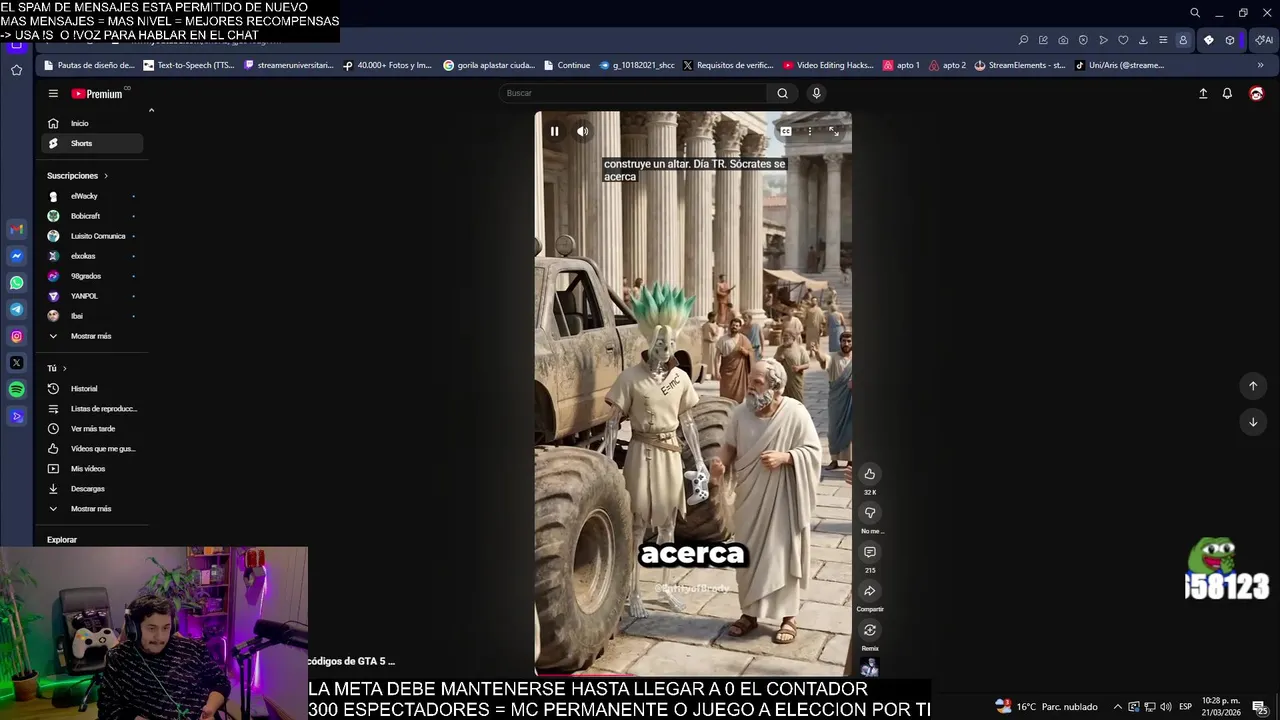Share the Short via Compartir

(870, 591)
